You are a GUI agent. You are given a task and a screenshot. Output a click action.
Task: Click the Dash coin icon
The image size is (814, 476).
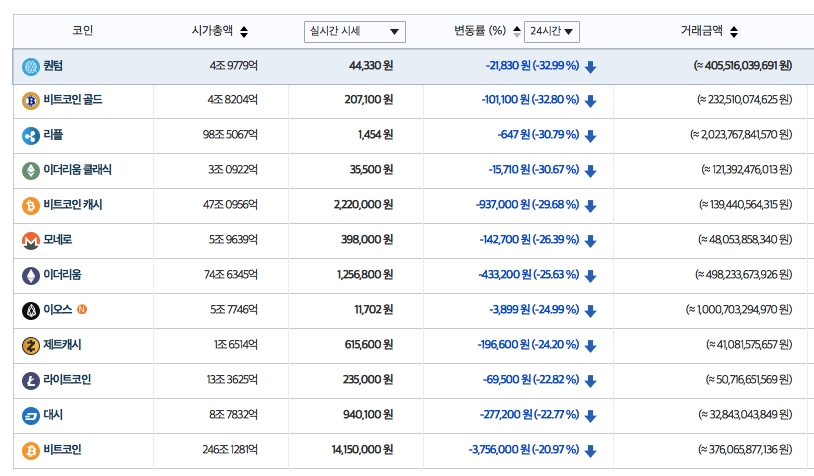(x=31, y=415)
